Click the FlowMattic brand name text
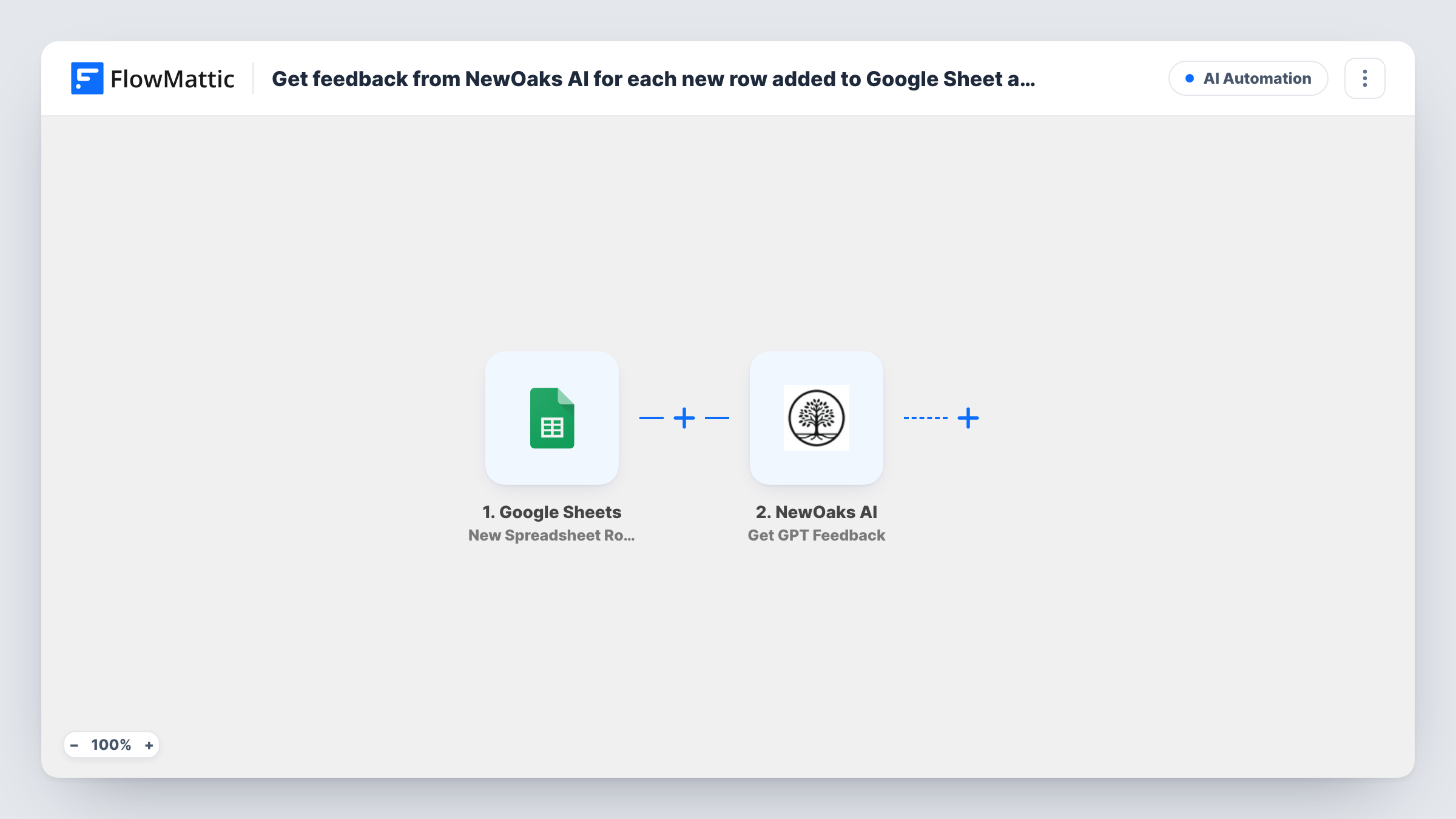Image resolution: width=1456 pixels, height=819 pixels. pyautogui.click(x=172, y=79)
